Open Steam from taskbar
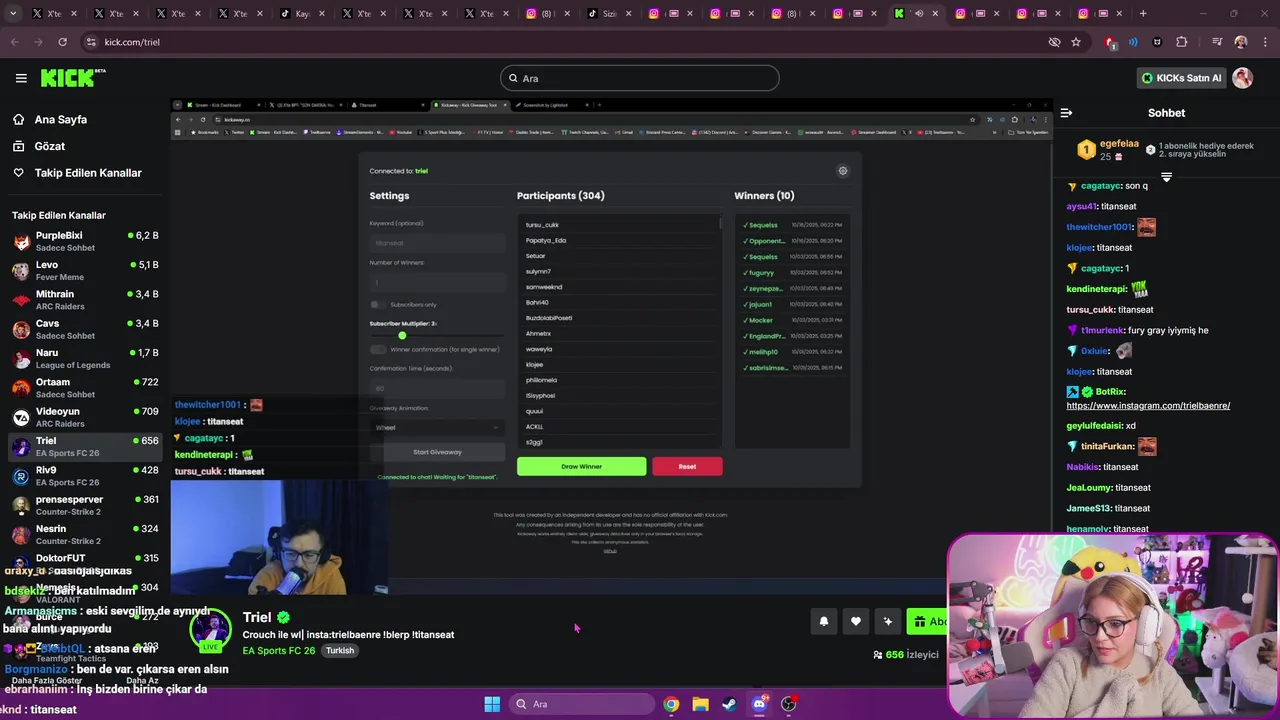Viewport: 1280px width, 720px height. pyautogui.click(x=730, y=704)
